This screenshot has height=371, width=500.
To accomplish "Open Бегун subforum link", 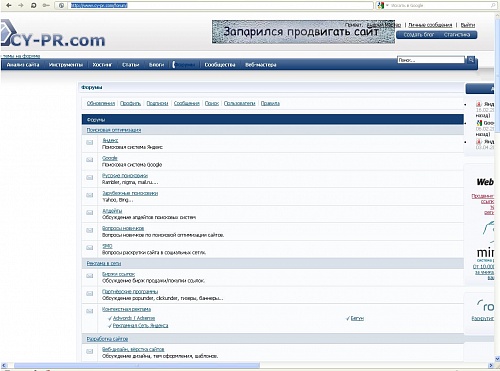I will tap(357, 318).
